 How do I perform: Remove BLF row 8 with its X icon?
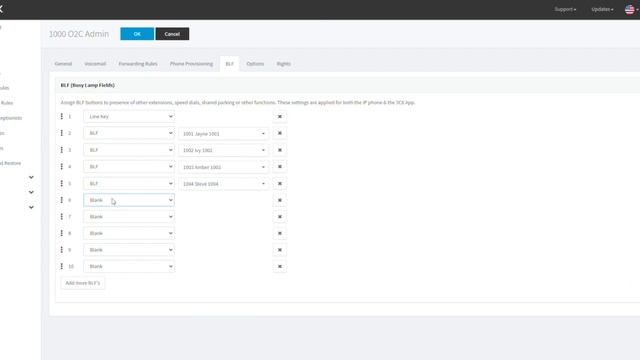click(x=280, y=233)
